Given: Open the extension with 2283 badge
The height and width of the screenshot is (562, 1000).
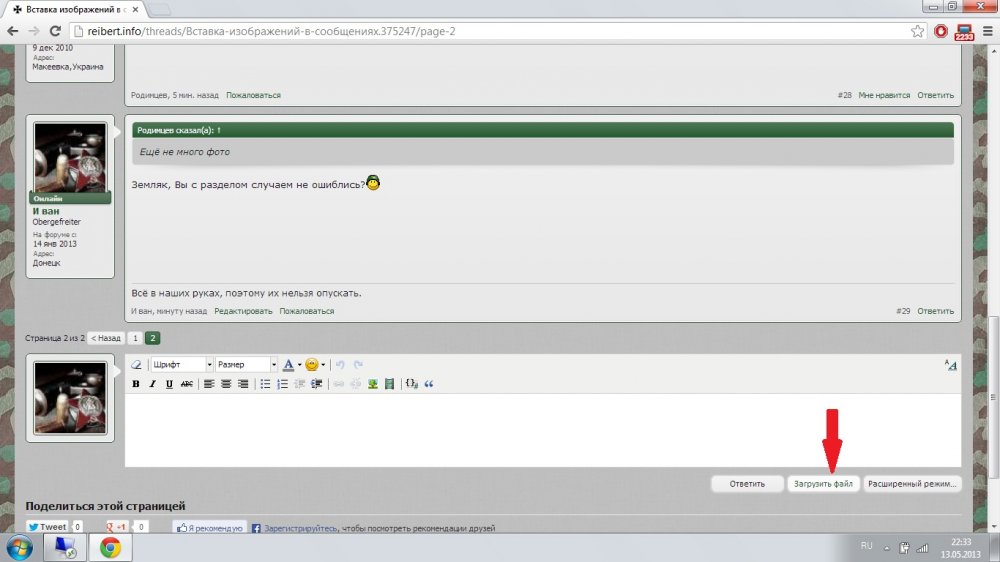Looking at the screenshot, I should (964, 32).
